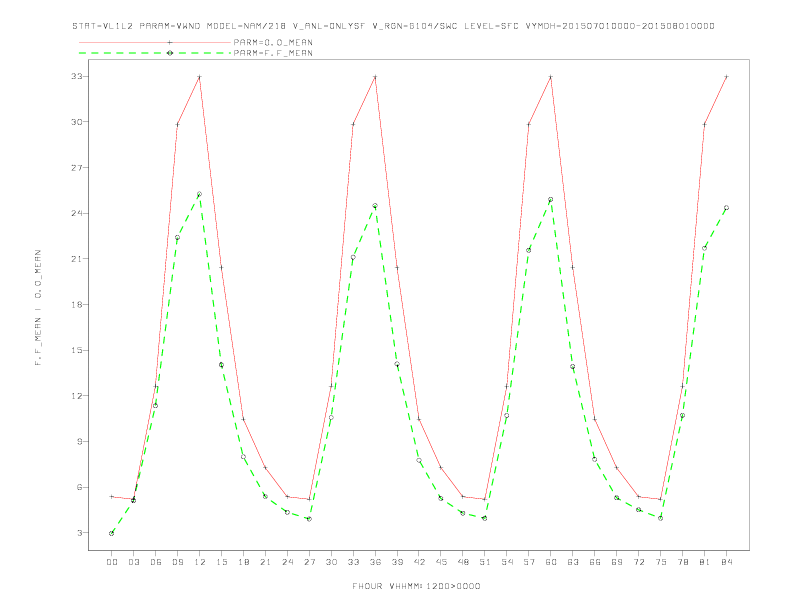Click x-axis forecast hour label 36
The image size is (792, 612).
coord(375,562)
